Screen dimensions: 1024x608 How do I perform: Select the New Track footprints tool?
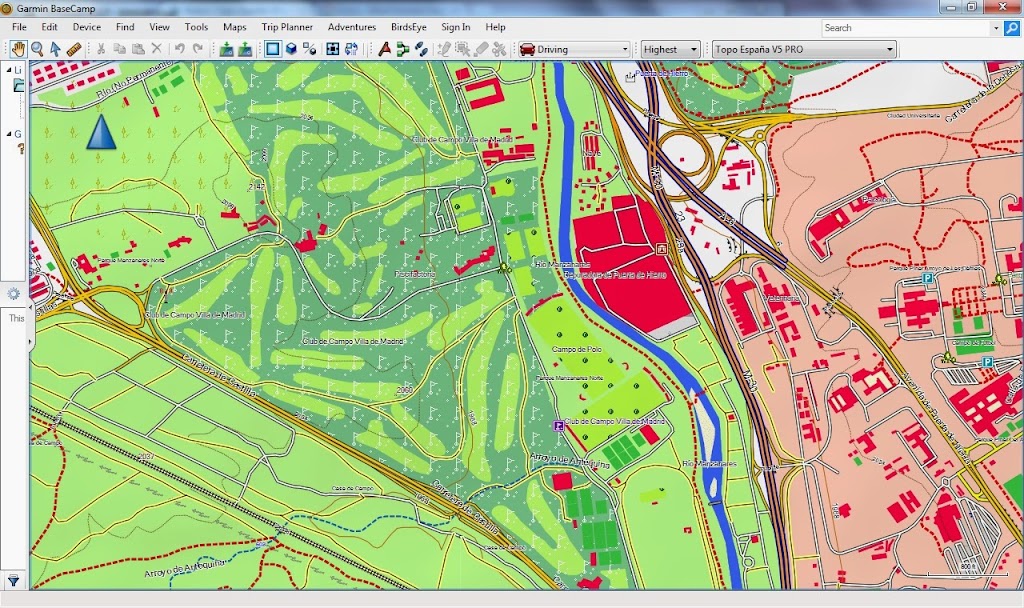pyautogui.click(x=421, y=49)
